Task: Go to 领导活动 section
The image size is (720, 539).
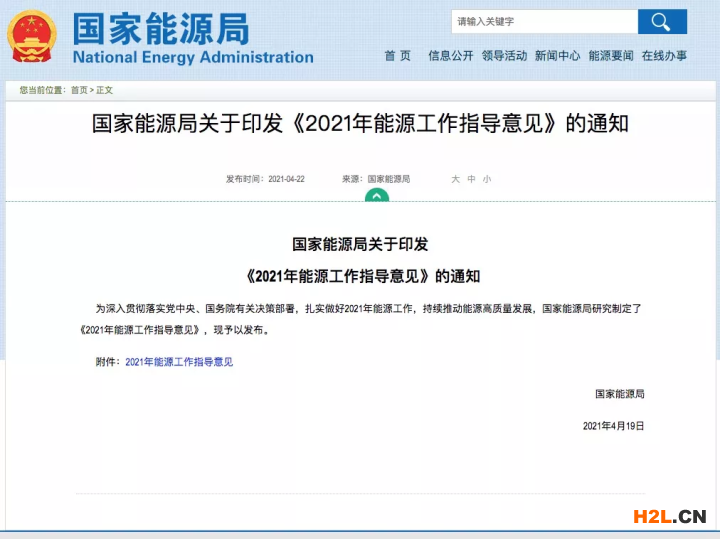Action: [x=504, y=56]
